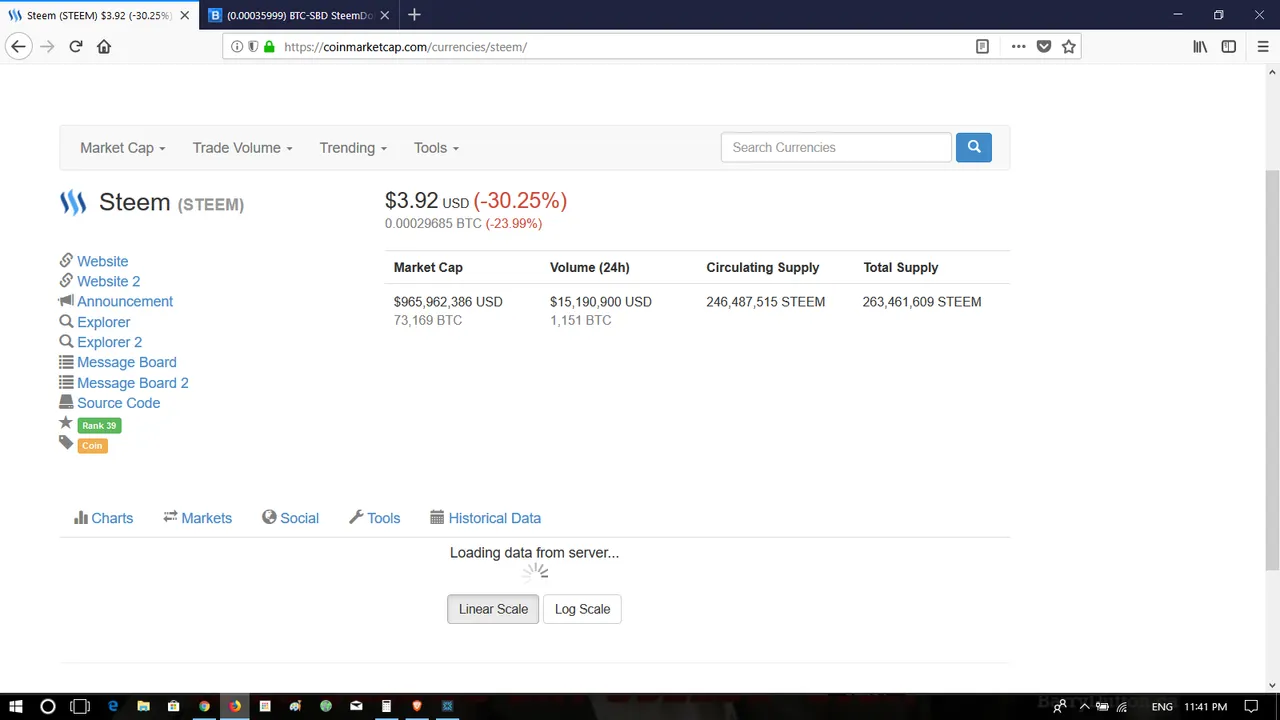This screenshot has height=720, width=1280.
Task: Open the Social tab
Action: click(291, 518)
